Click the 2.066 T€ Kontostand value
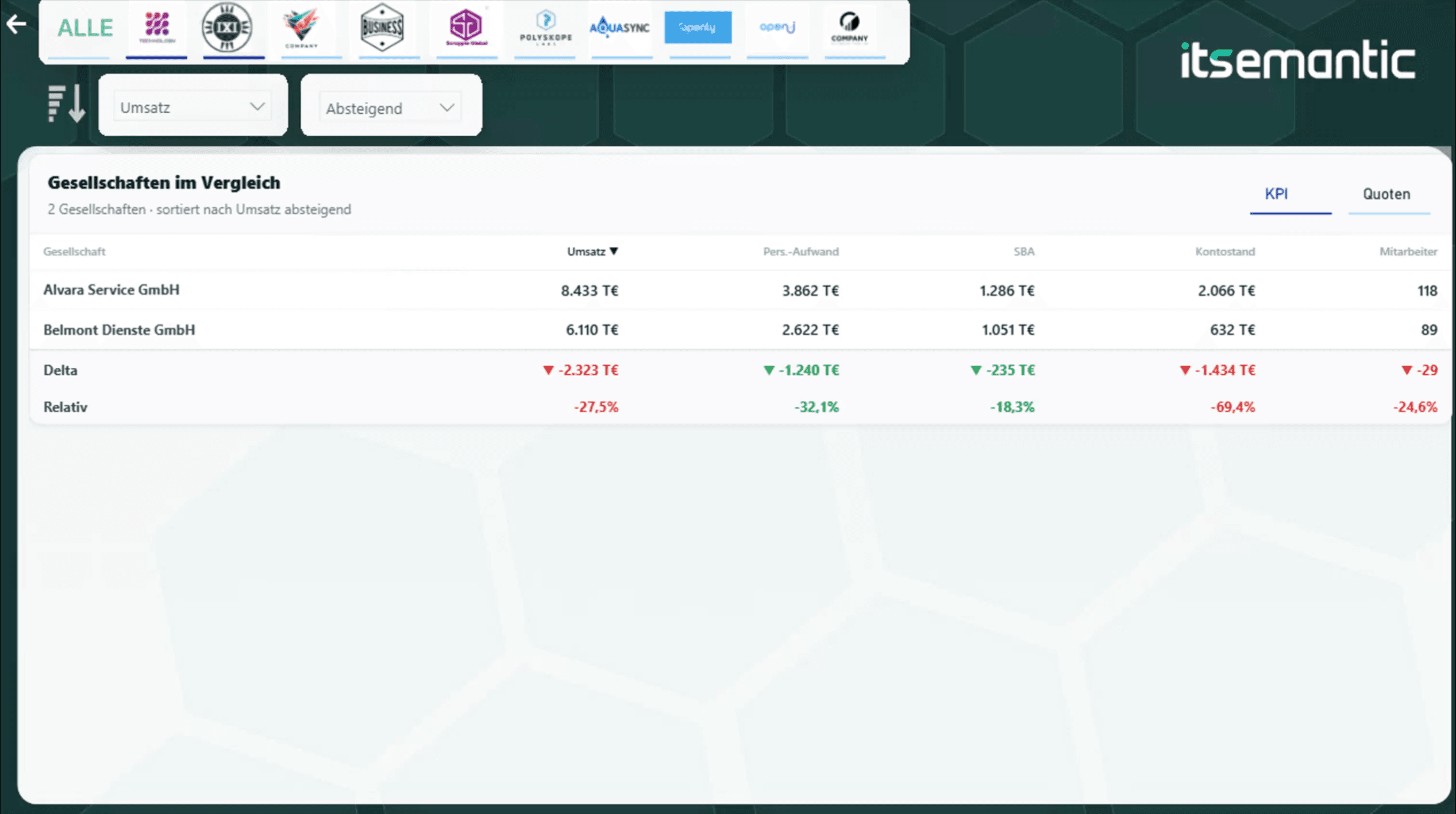This screenshot has width=1456, height=814. coord(1226,290)
